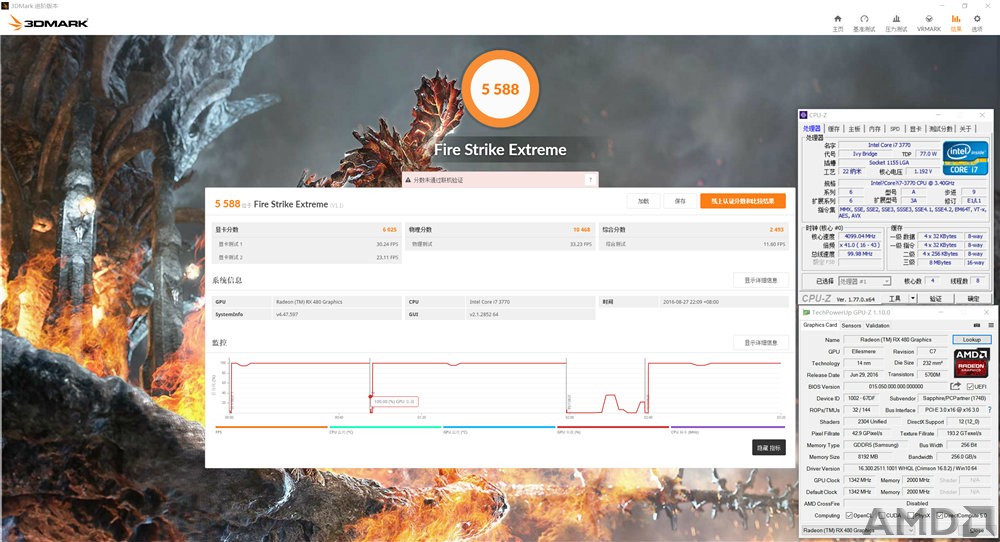
Task: Click the blue GPU temperature legend bar
Action: pos(499,427)
